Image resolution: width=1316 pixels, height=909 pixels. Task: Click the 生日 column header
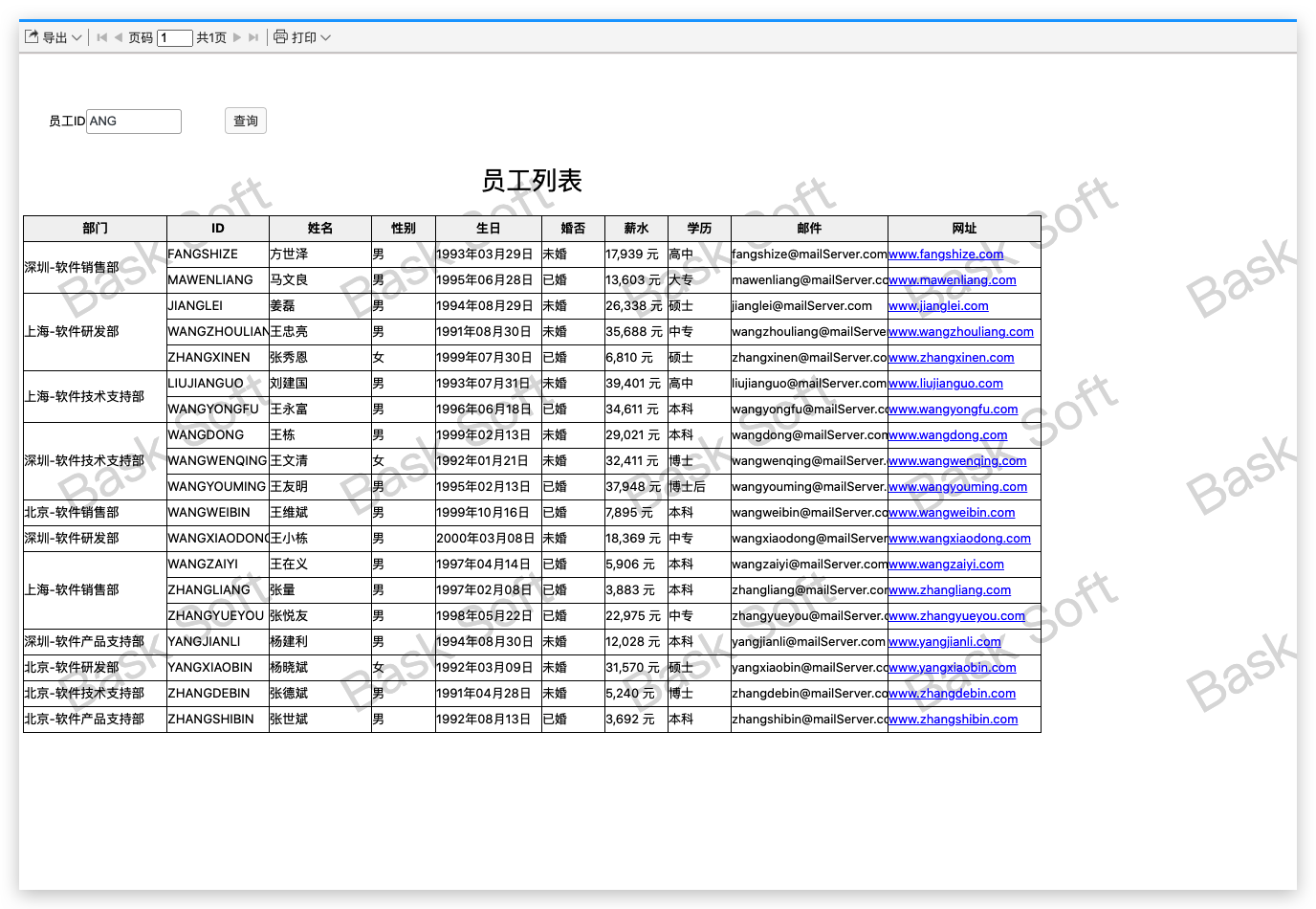coord(489,229)
